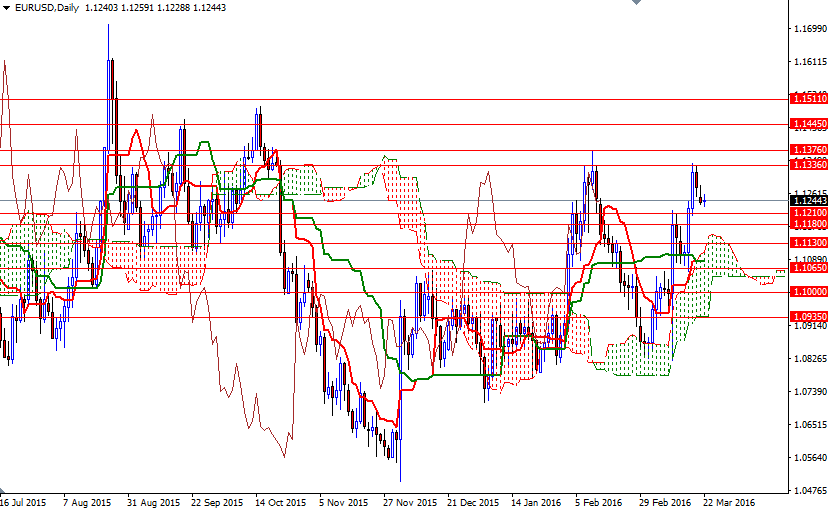Image resolution: width=828 pixels, height=511 pixels.
Task: Open the dropdown arrow beside EURUSD,Daily
Action: point(6,8)
